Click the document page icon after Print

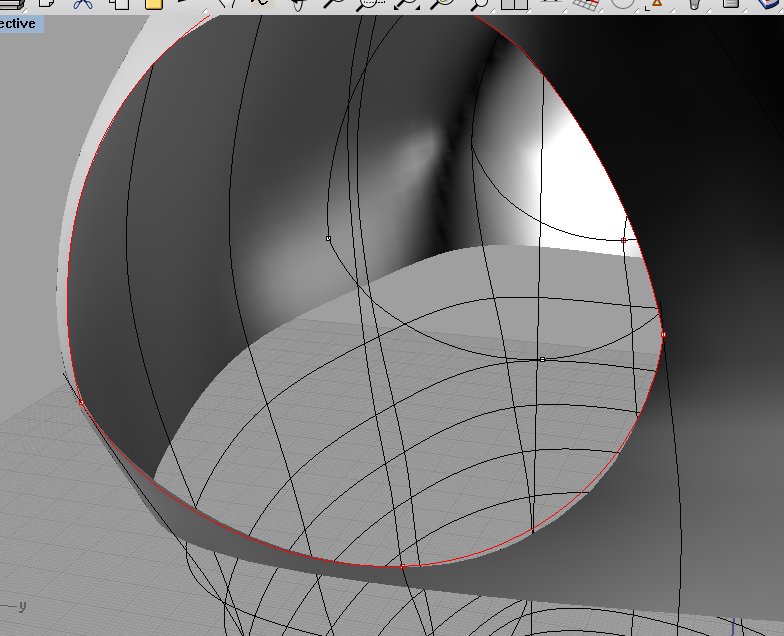[x=46, y=4]
